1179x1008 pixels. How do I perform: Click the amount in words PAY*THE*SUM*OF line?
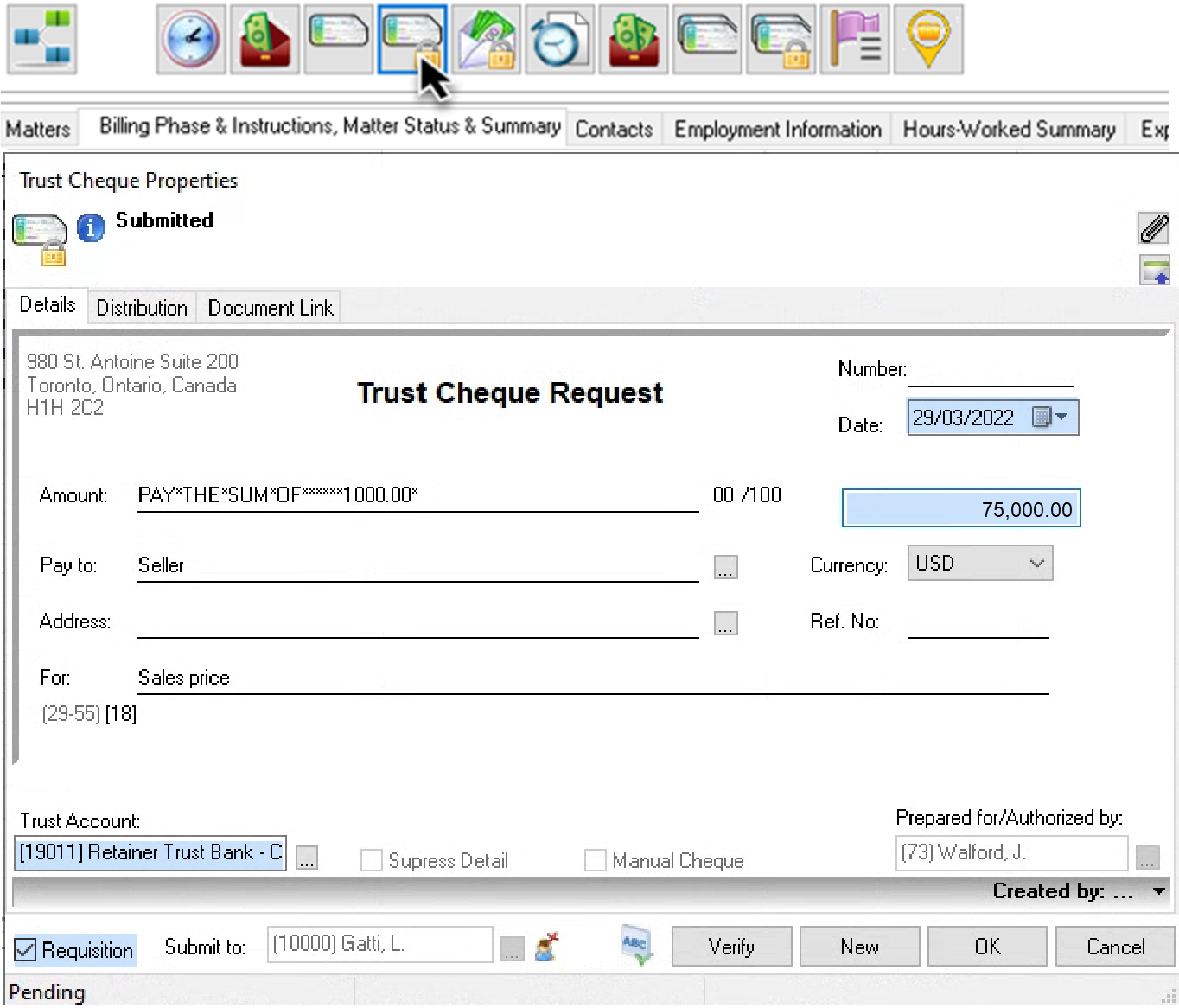[418, 495]
